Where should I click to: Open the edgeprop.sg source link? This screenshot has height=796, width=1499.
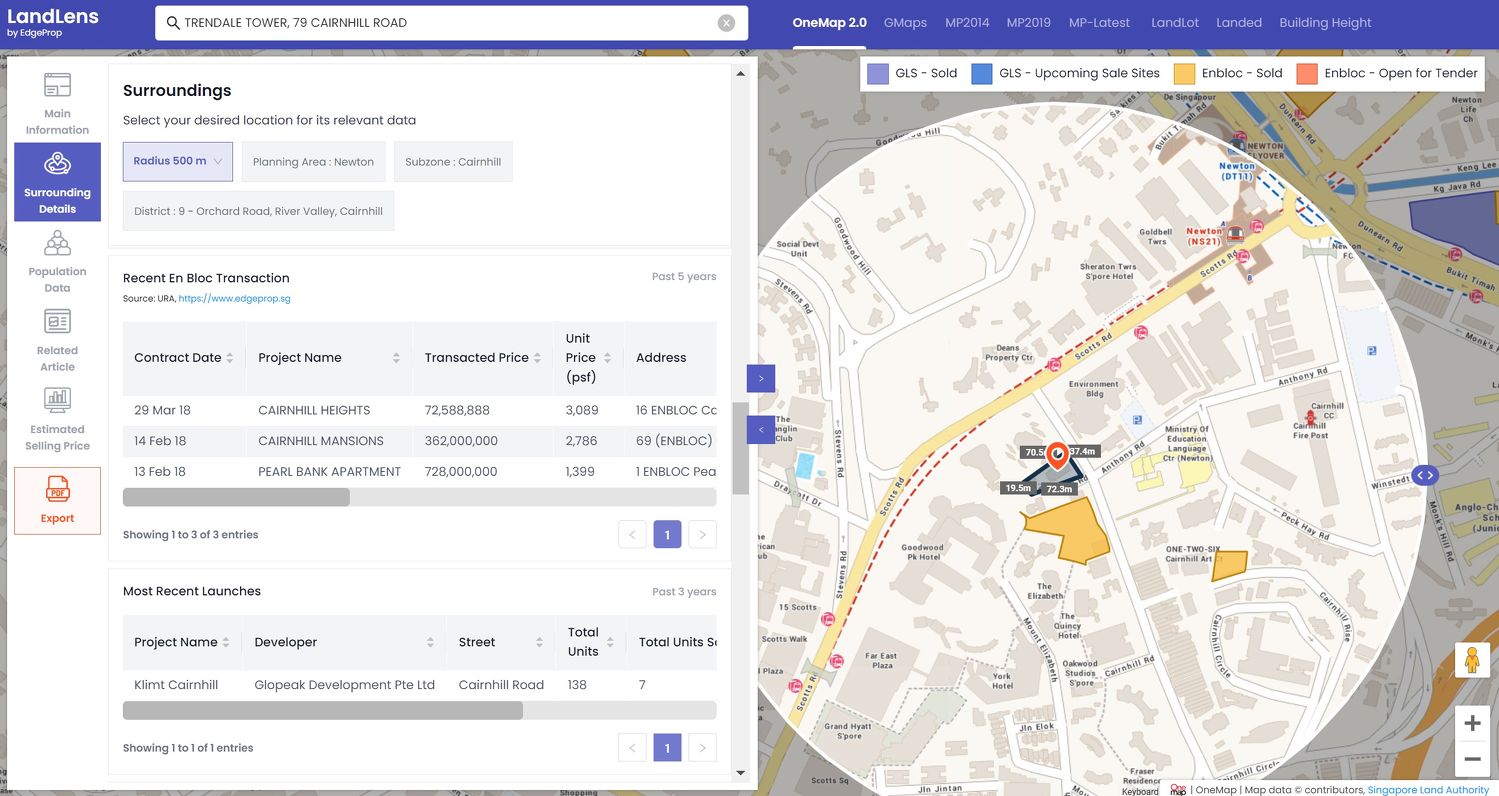[x=234, y=299]
